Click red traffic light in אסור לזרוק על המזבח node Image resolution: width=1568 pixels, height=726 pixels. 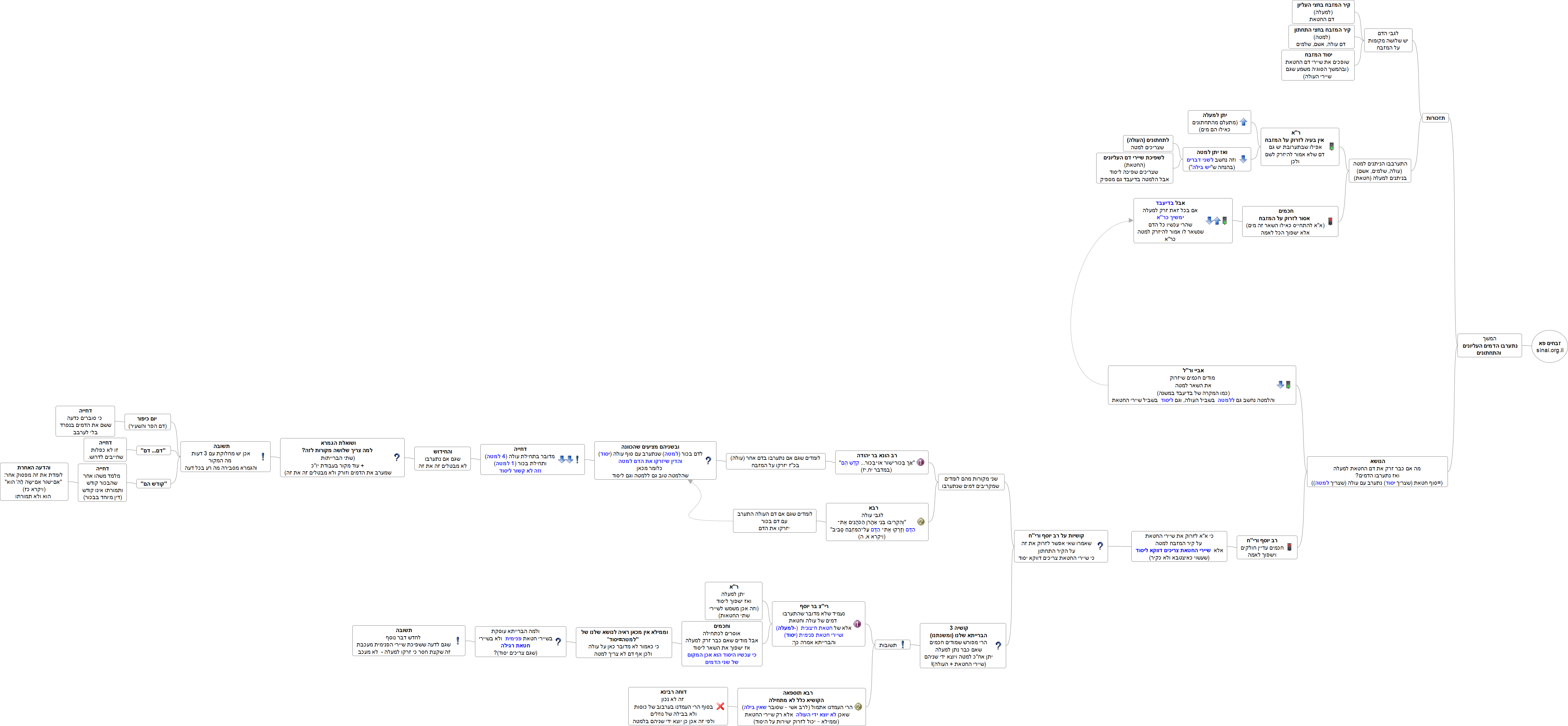click(1330, 222)
